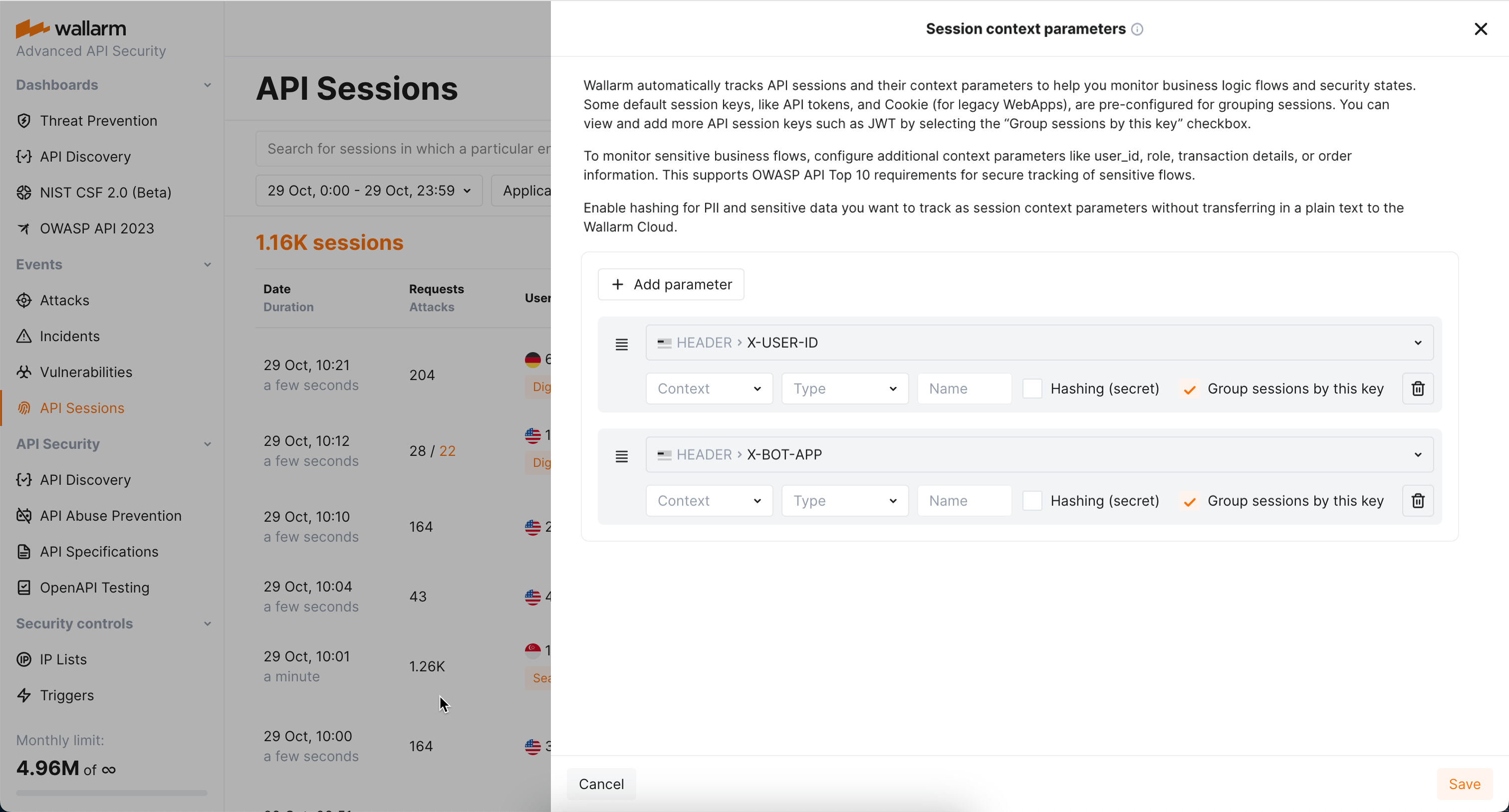Click the plus icon in Add parameter
Image resolution: width=1509 pixels, height=812 pixels.
[x=617, y=284]
